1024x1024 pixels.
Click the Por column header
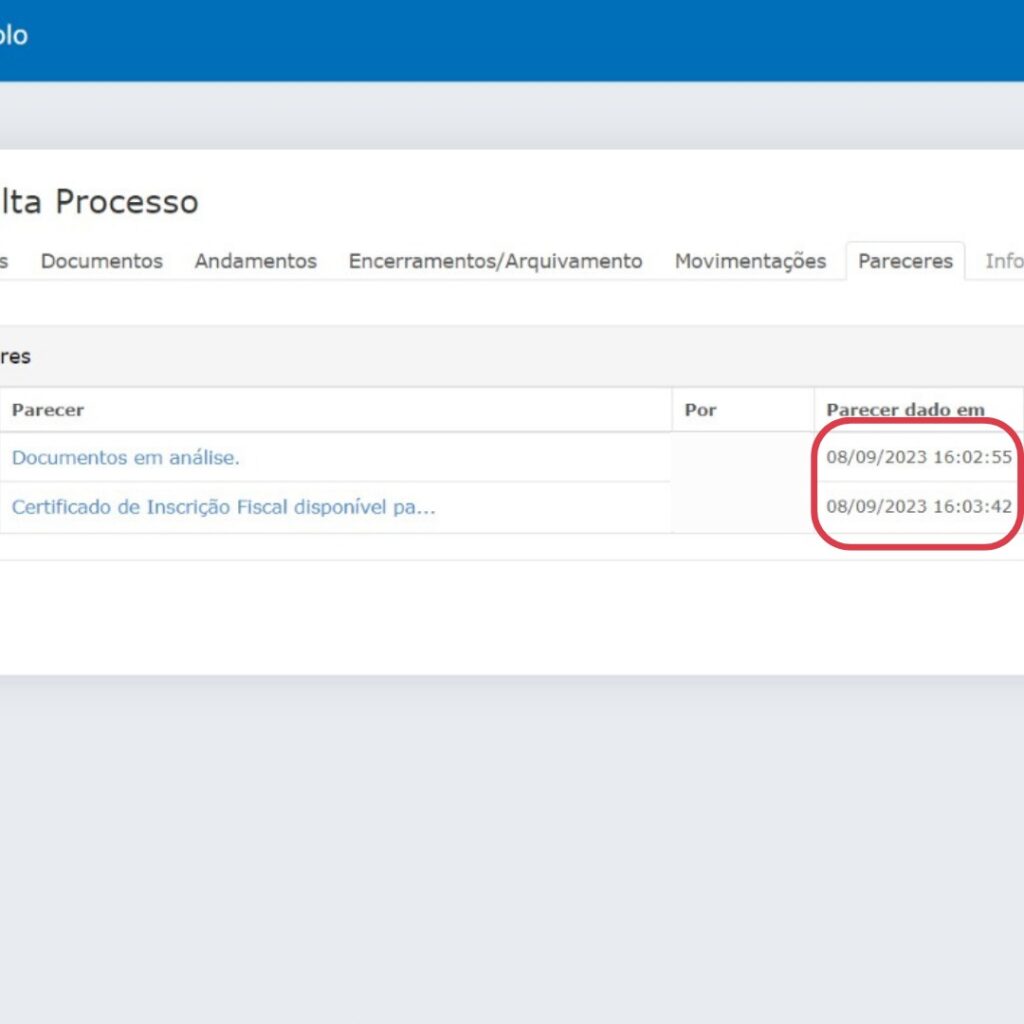(x=700, y=410)
